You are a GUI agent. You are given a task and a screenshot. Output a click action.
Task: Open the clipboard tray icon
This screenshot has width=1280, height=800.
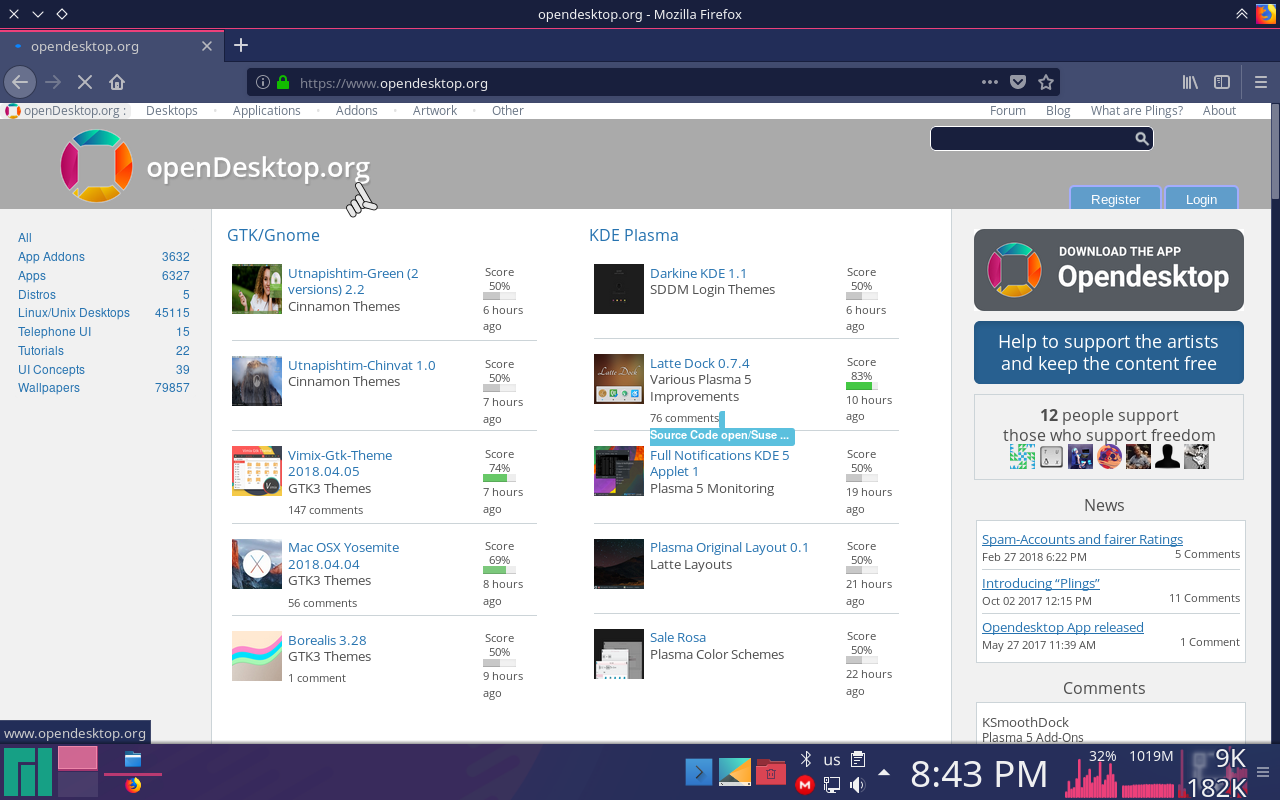click(x=858, y=759)
